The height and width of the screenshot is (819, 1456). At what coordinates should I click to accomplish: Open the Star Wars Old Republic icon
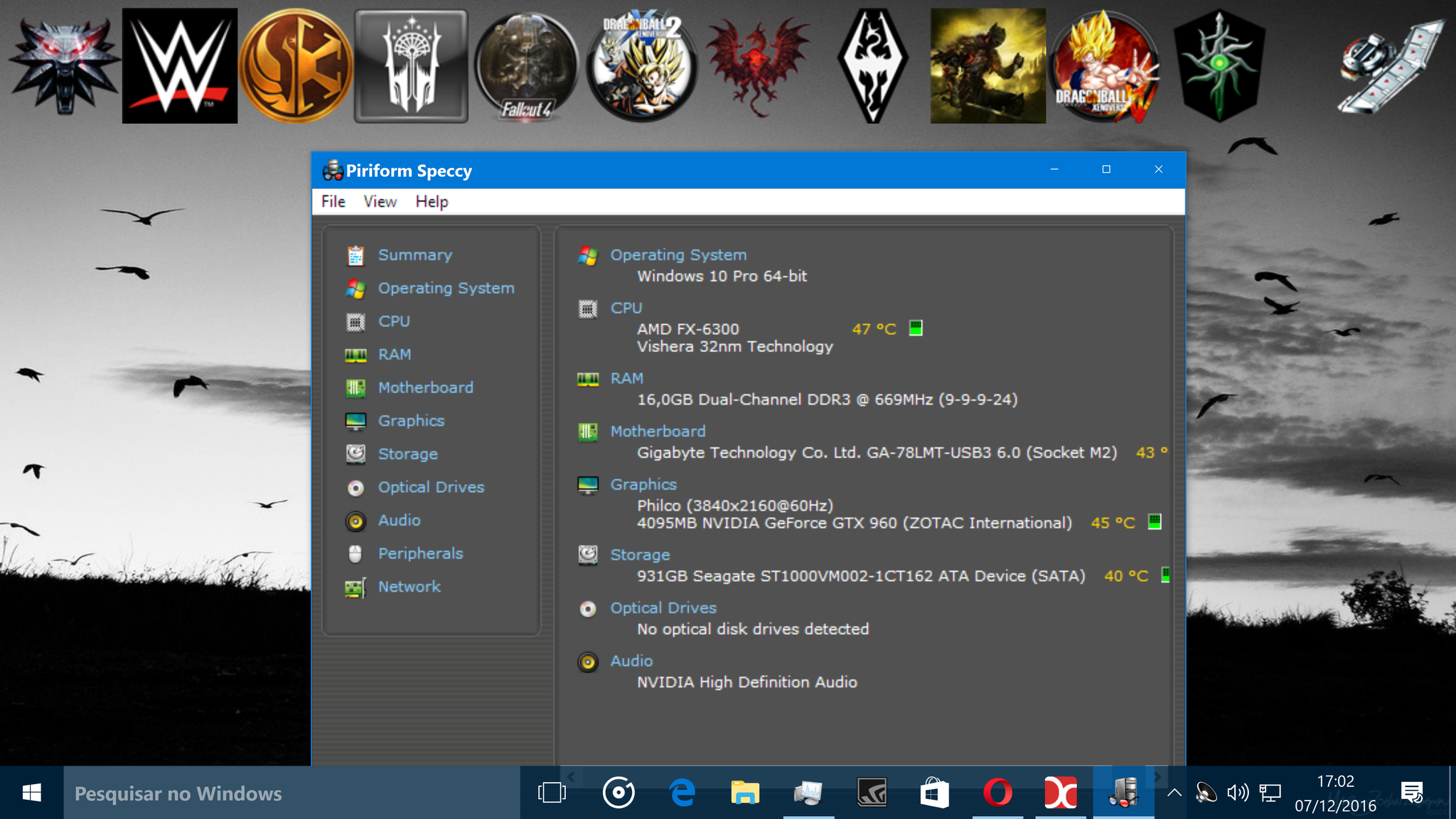point(296,66)
